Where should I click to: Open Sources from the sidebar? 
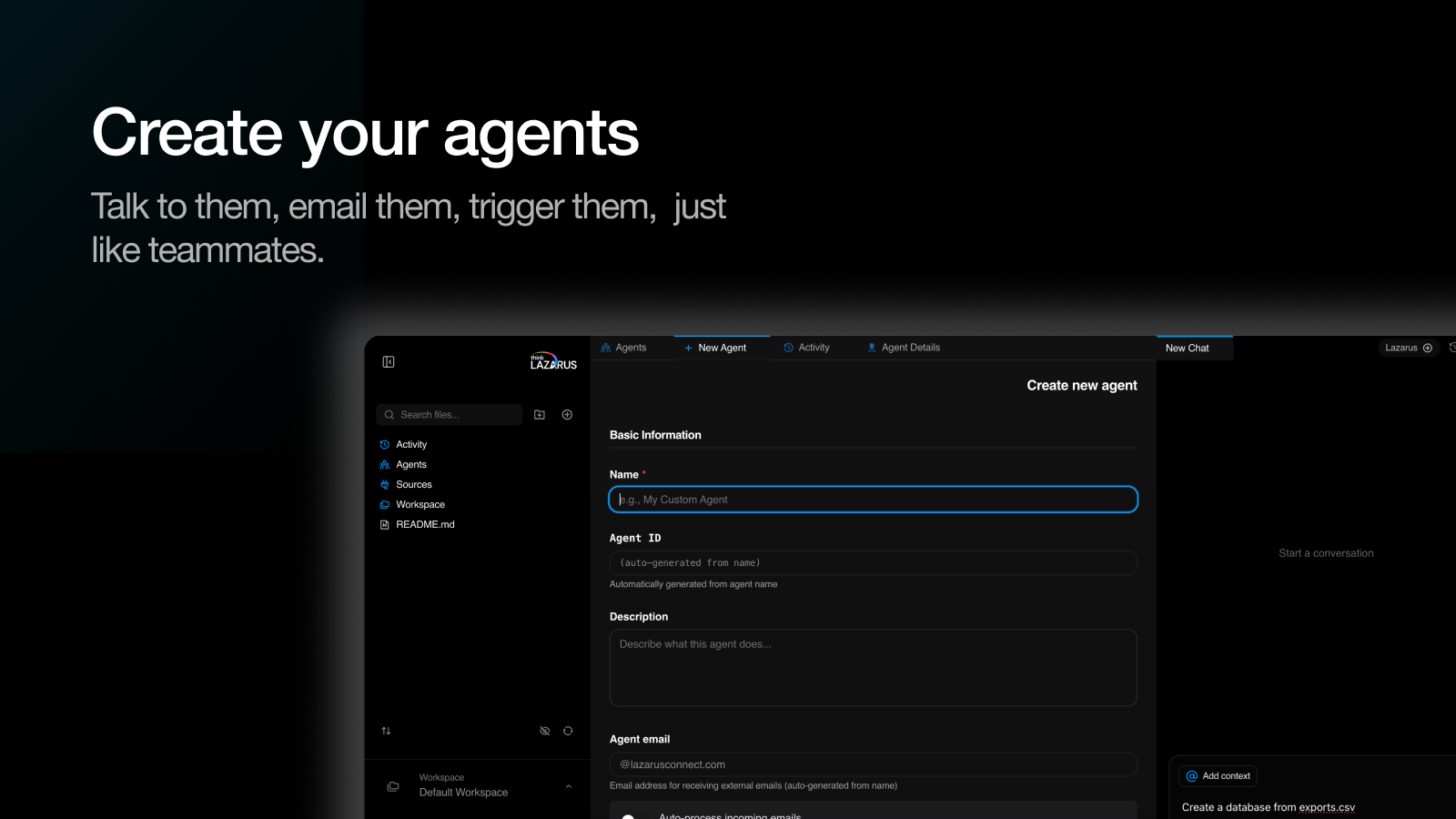(413, 484)
